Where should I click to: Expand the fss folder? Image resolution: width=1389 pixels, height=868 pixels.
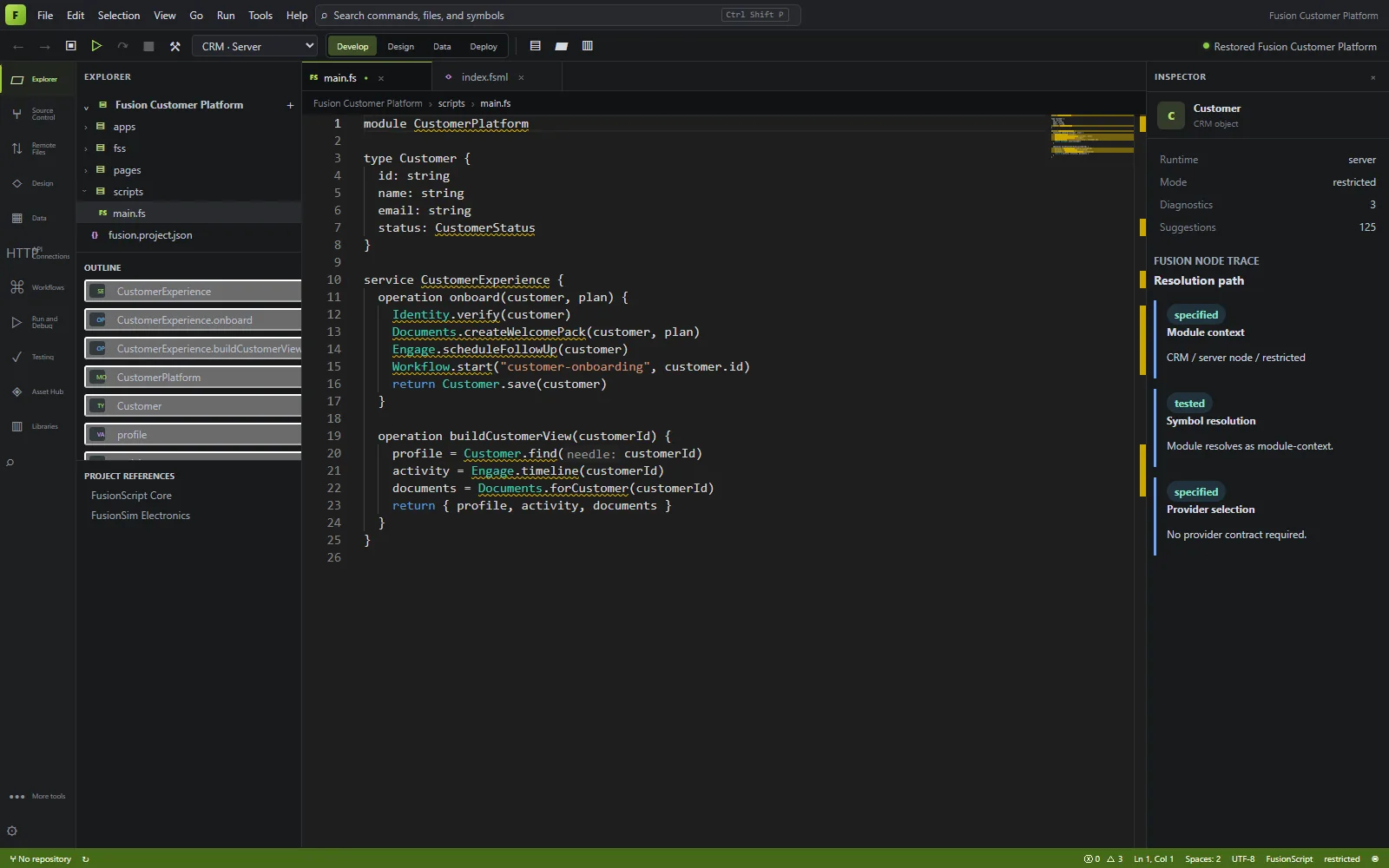point(86,149)
